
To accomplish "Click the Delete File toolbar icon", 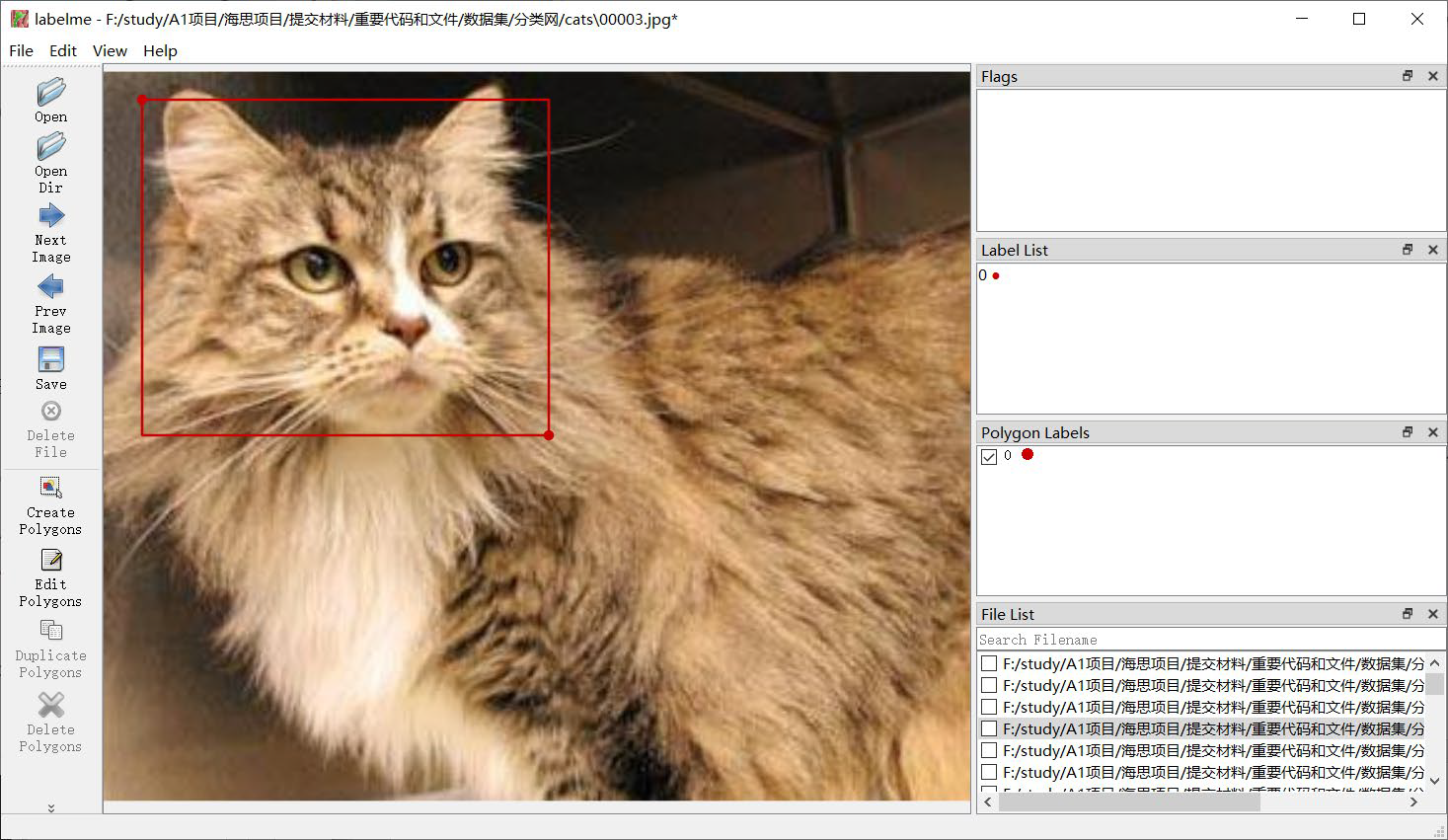I will tap(51, 411).
